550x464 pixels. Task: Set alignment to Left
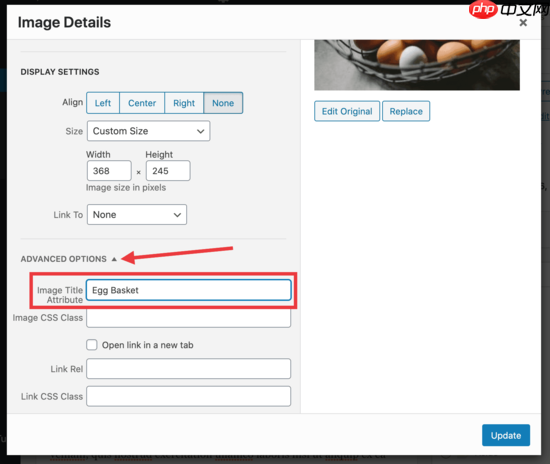coord(103,103)
